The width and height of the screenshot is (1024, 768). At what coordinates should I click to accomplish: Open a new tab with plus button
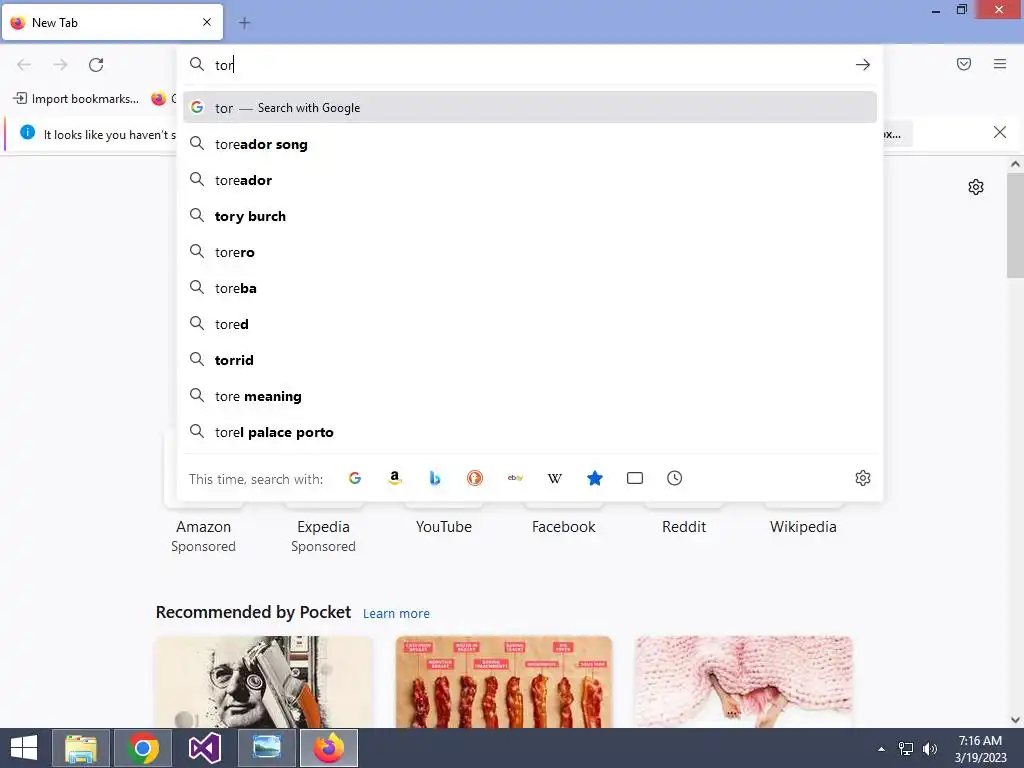pyautogui.click(x=244, y=23)
